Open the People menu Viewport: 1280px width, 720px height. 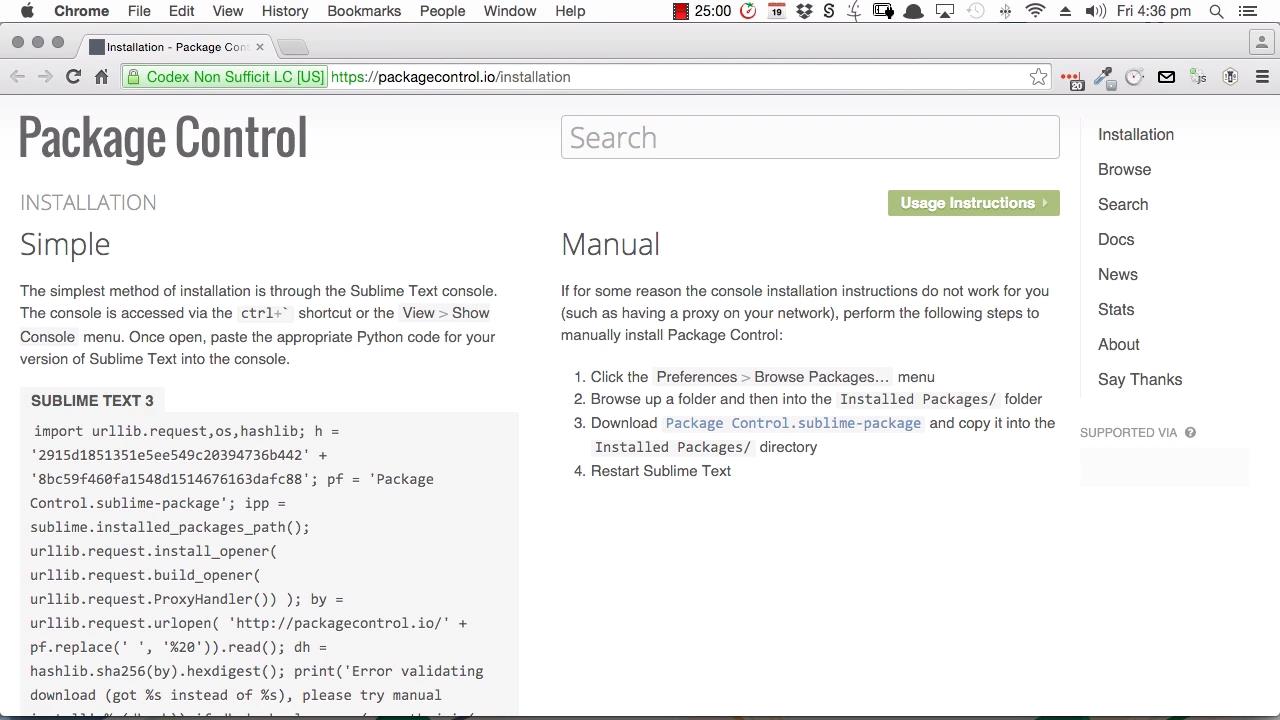click(442, 11)
